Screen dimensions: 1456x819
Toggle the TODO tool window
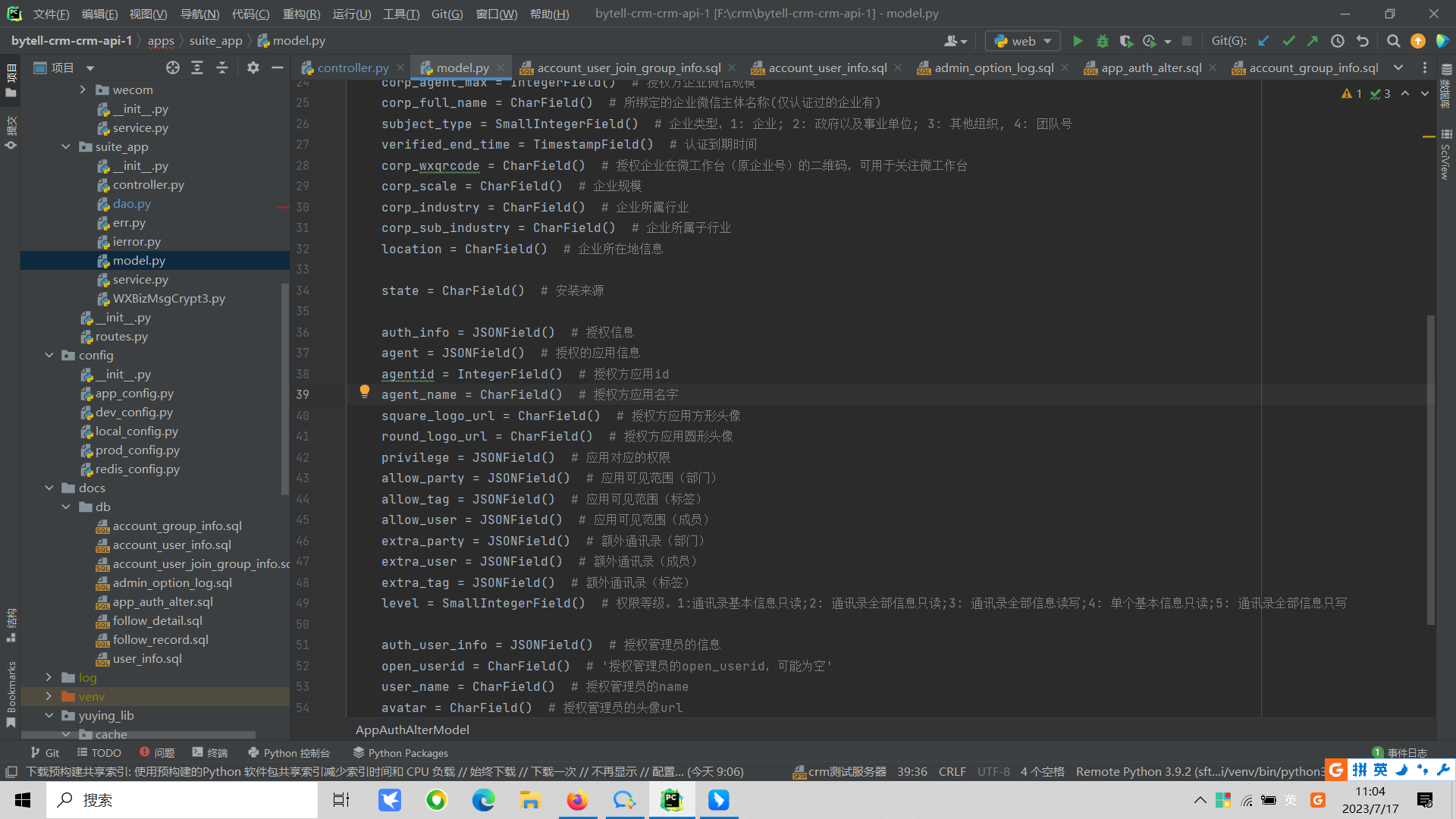coord(99,753)
